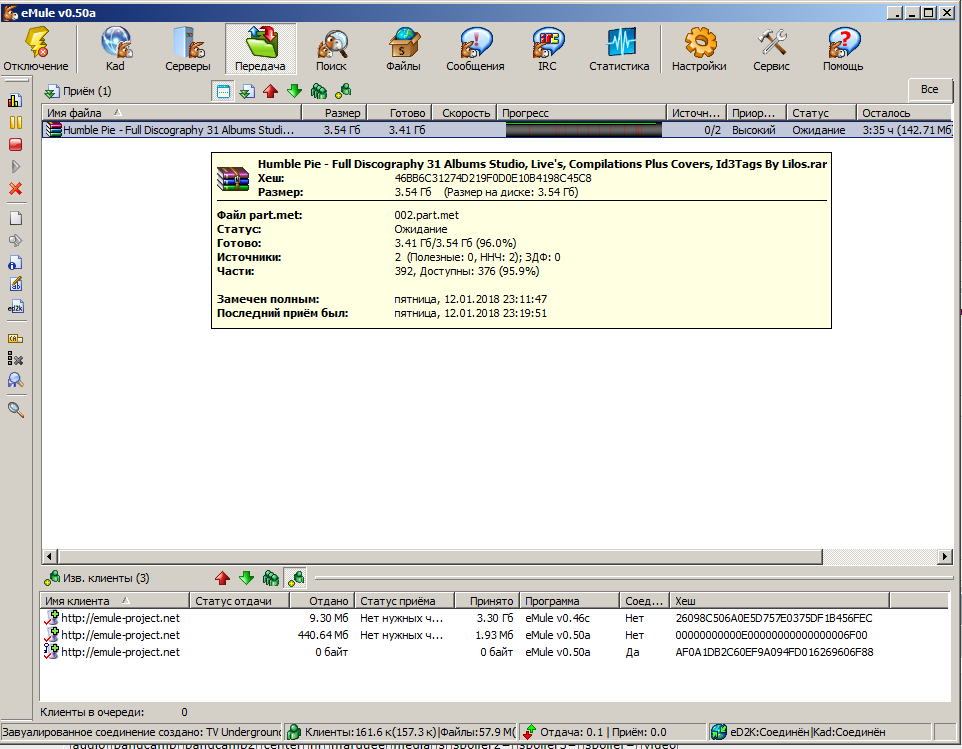This screenshot has height=749, width=962.
Task: Open the IRC chat page
Action: point(547,49)
